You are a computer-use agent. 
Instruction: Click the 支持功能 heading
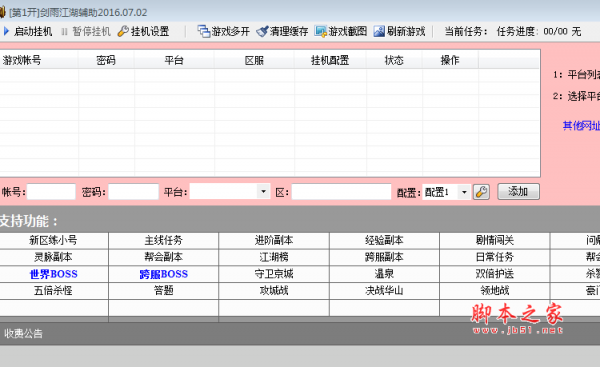pyautogui.click(x=29, y=221)
